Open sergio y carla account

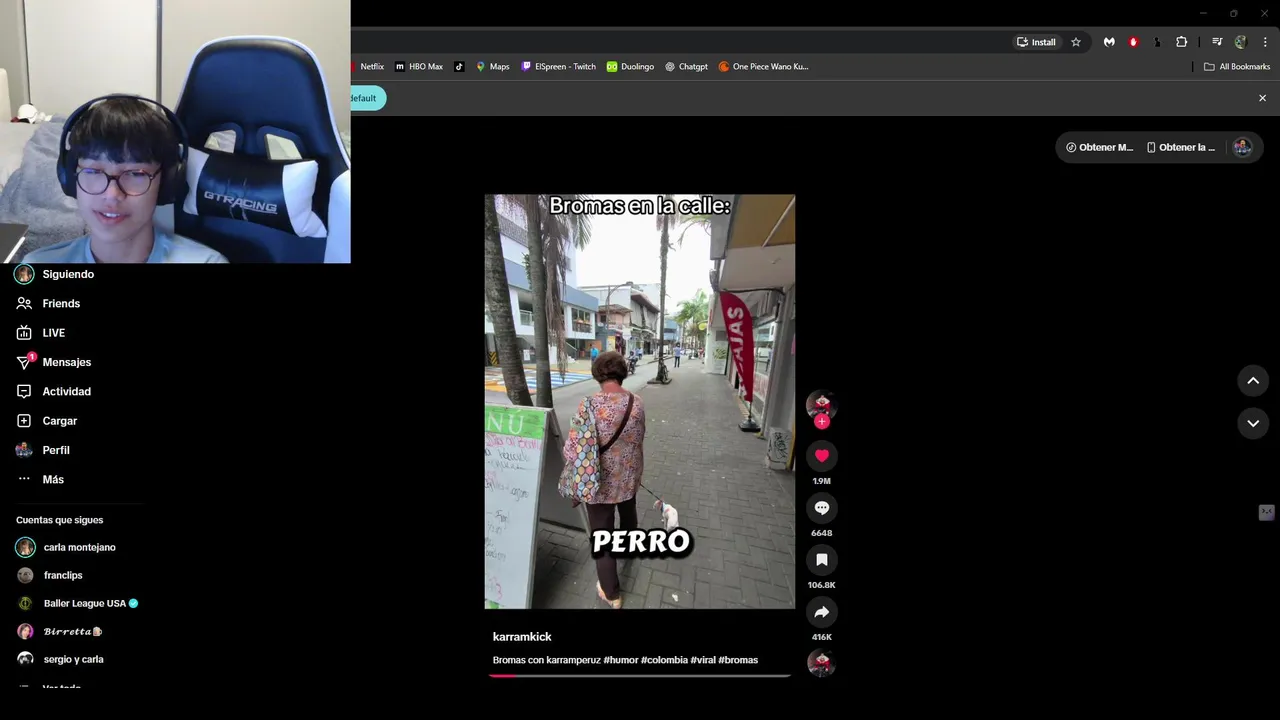pyautogui.click(x=72, y=659)
